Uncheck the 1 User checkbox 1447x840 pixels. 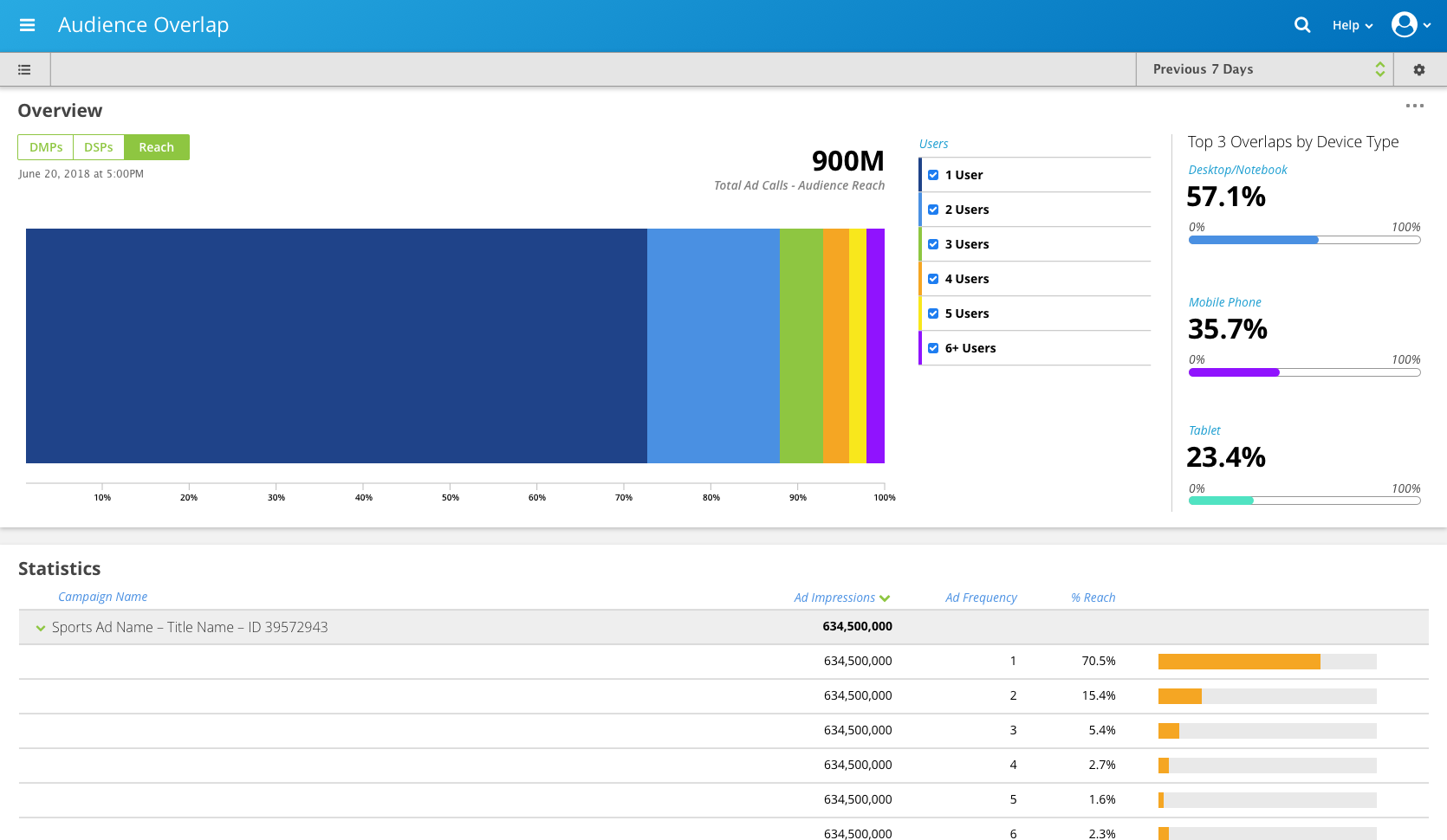(933, 175)
